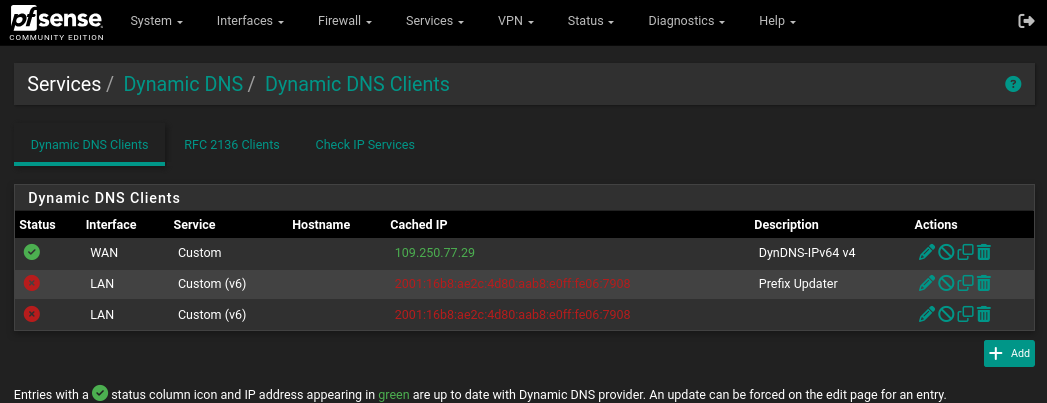The height and width of the screenshot is (403, 1047).
Task: Click the trash icon for Prefix Updater
Action: (984, 284)
